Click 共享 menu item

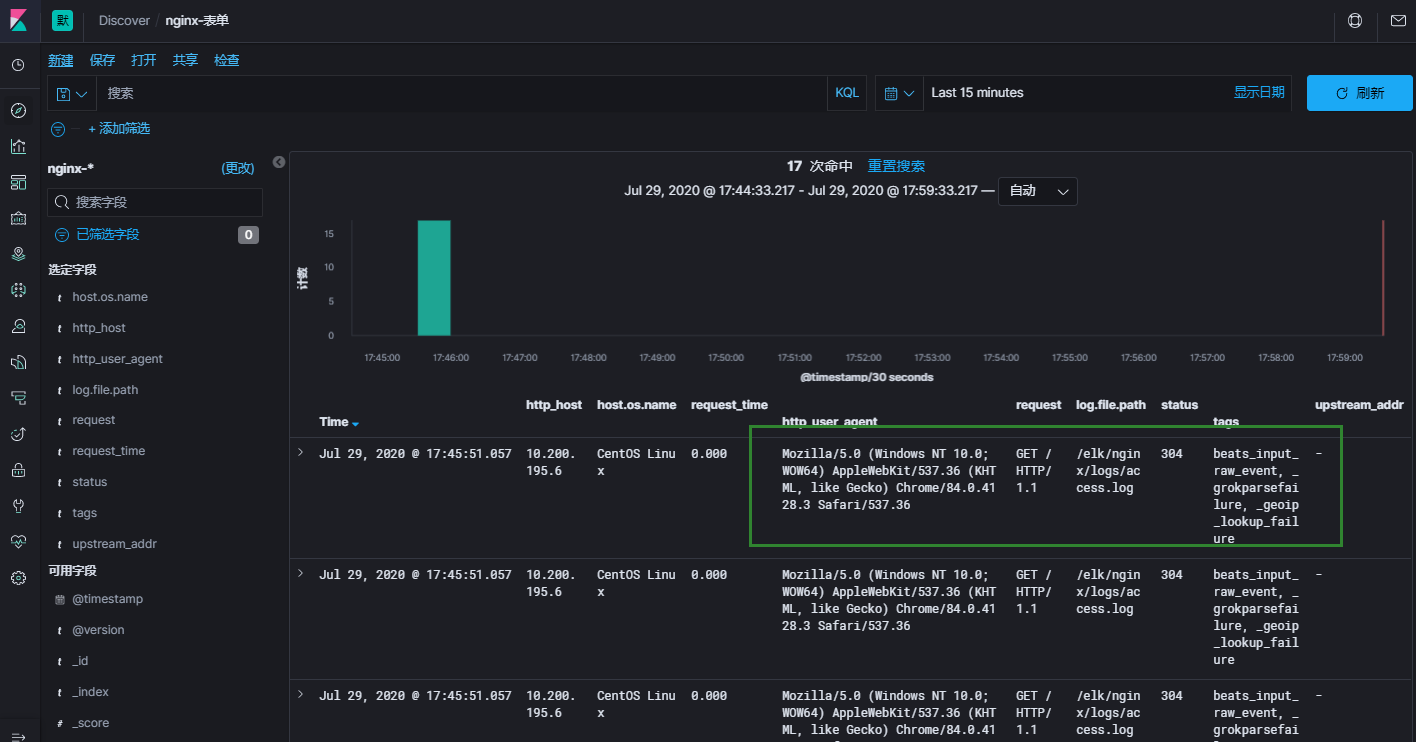[185, 60]
